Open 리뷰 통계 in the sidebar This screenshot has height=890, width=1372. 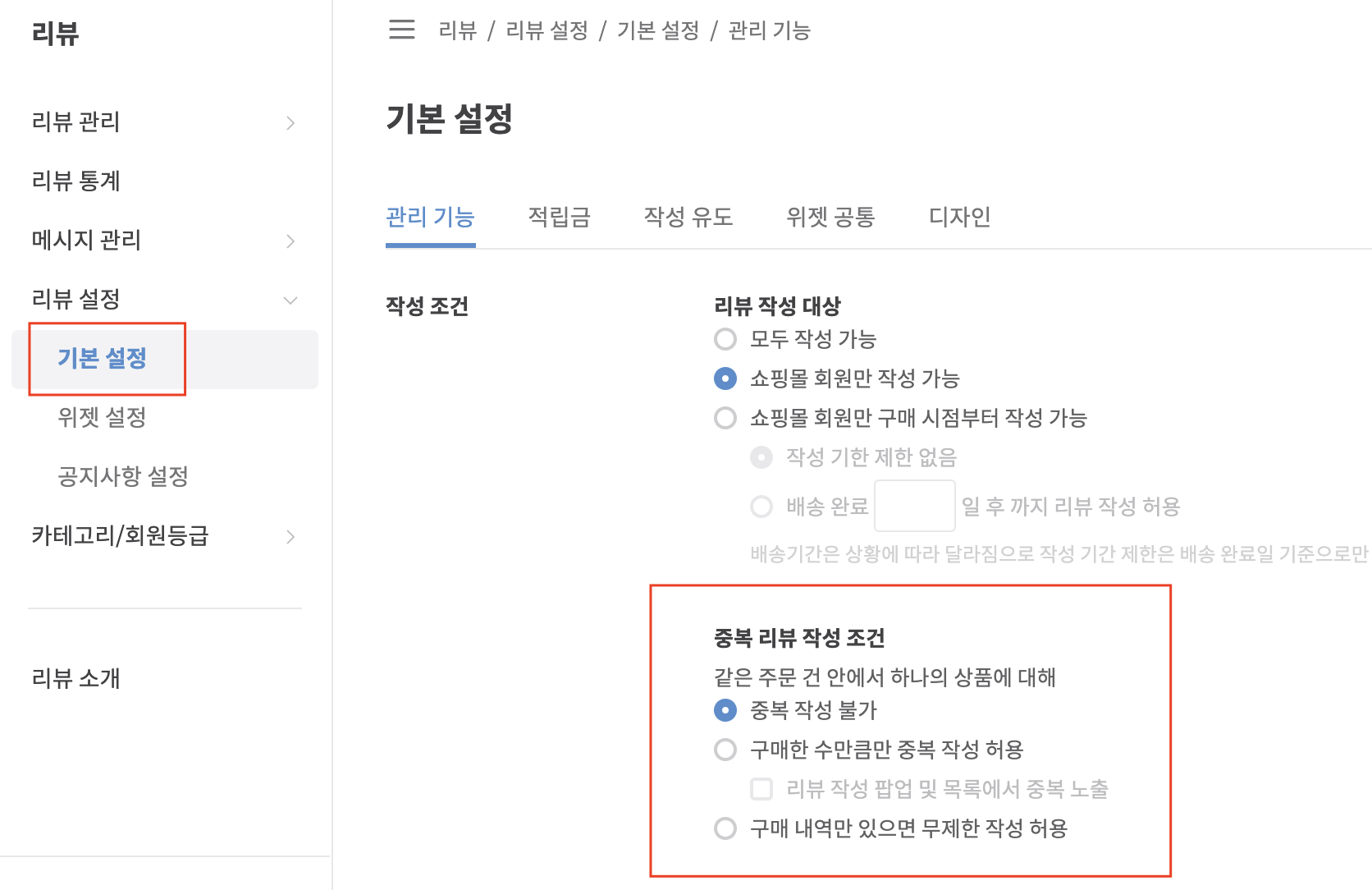pos(76,181)
